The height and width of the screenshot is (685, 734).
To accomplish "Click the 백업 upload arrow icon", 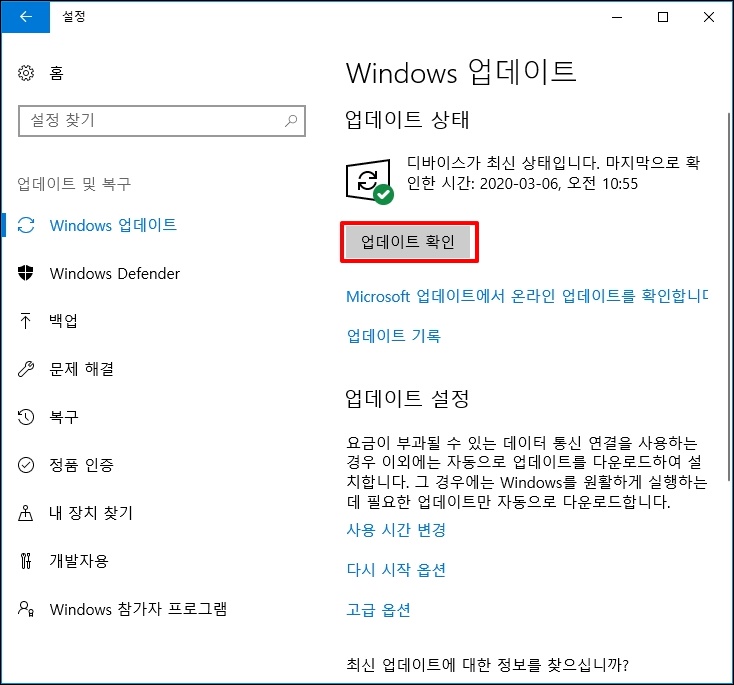I will point(26,321).
